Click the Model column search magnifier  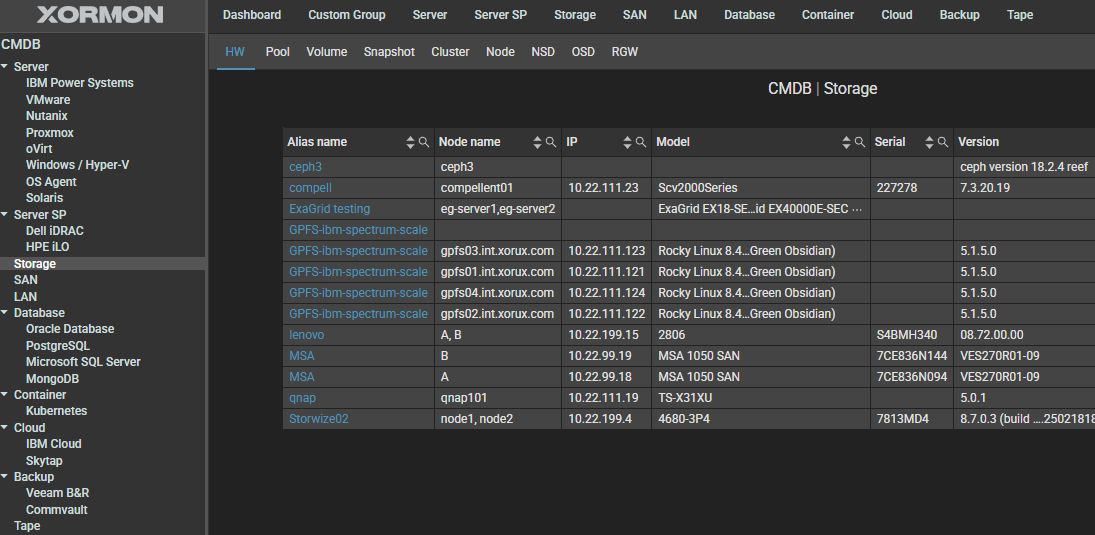pyautogui.click(x=859, y=143)
